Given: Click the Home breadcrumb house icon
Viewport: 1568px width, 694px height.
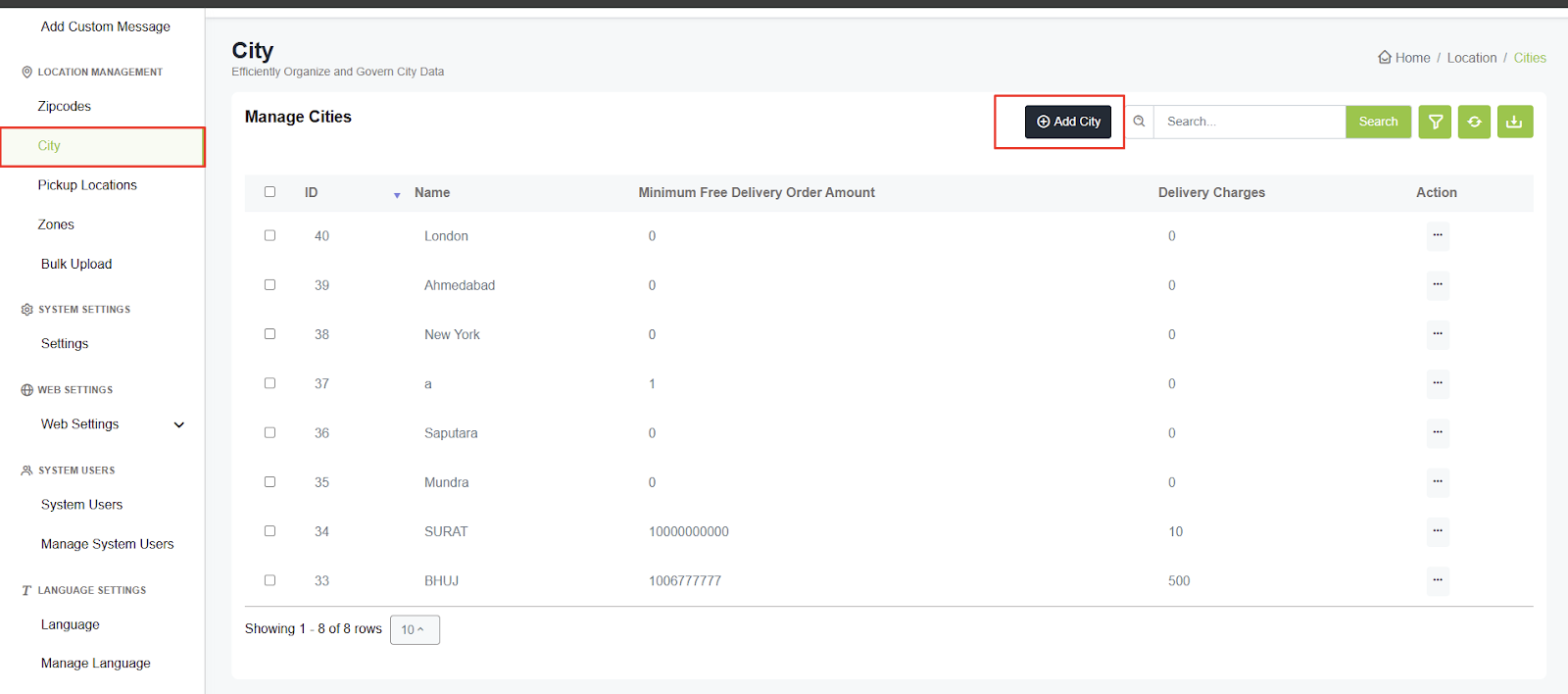Looking at the screenshot, I should 1385,57.
